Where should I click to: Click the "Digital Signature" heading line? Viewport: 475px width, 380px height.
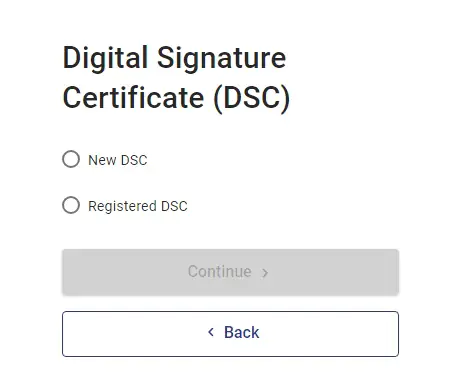174,59
